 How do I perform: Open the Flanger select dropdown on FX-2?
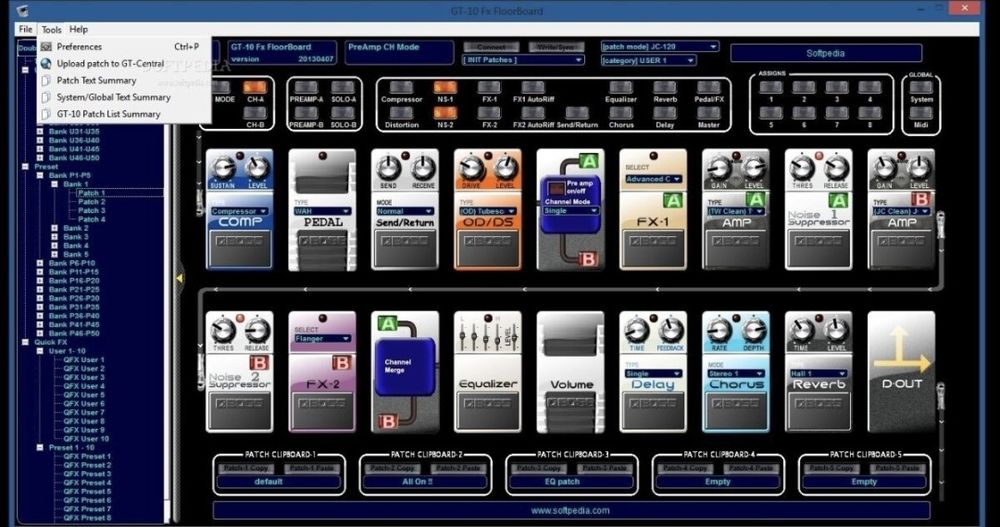coord(322,339)
